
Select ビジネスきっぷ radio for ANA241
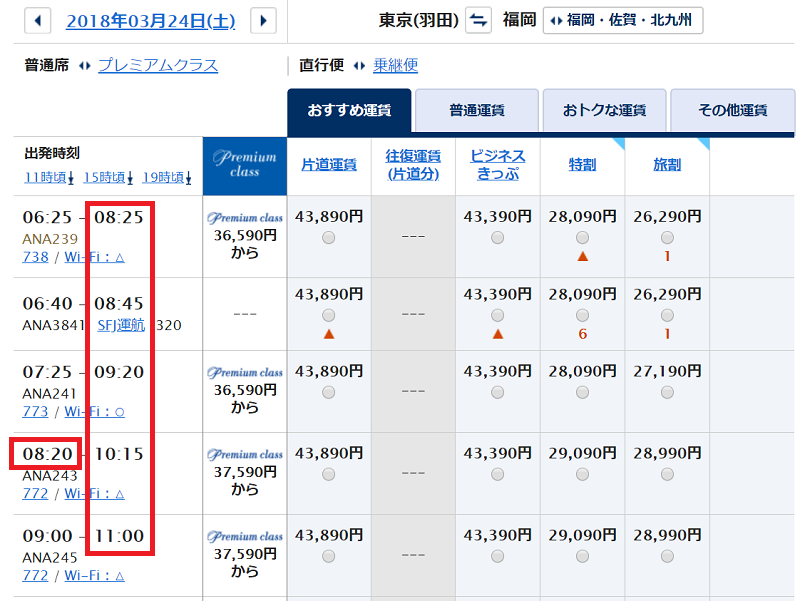[x=497, y=392]
